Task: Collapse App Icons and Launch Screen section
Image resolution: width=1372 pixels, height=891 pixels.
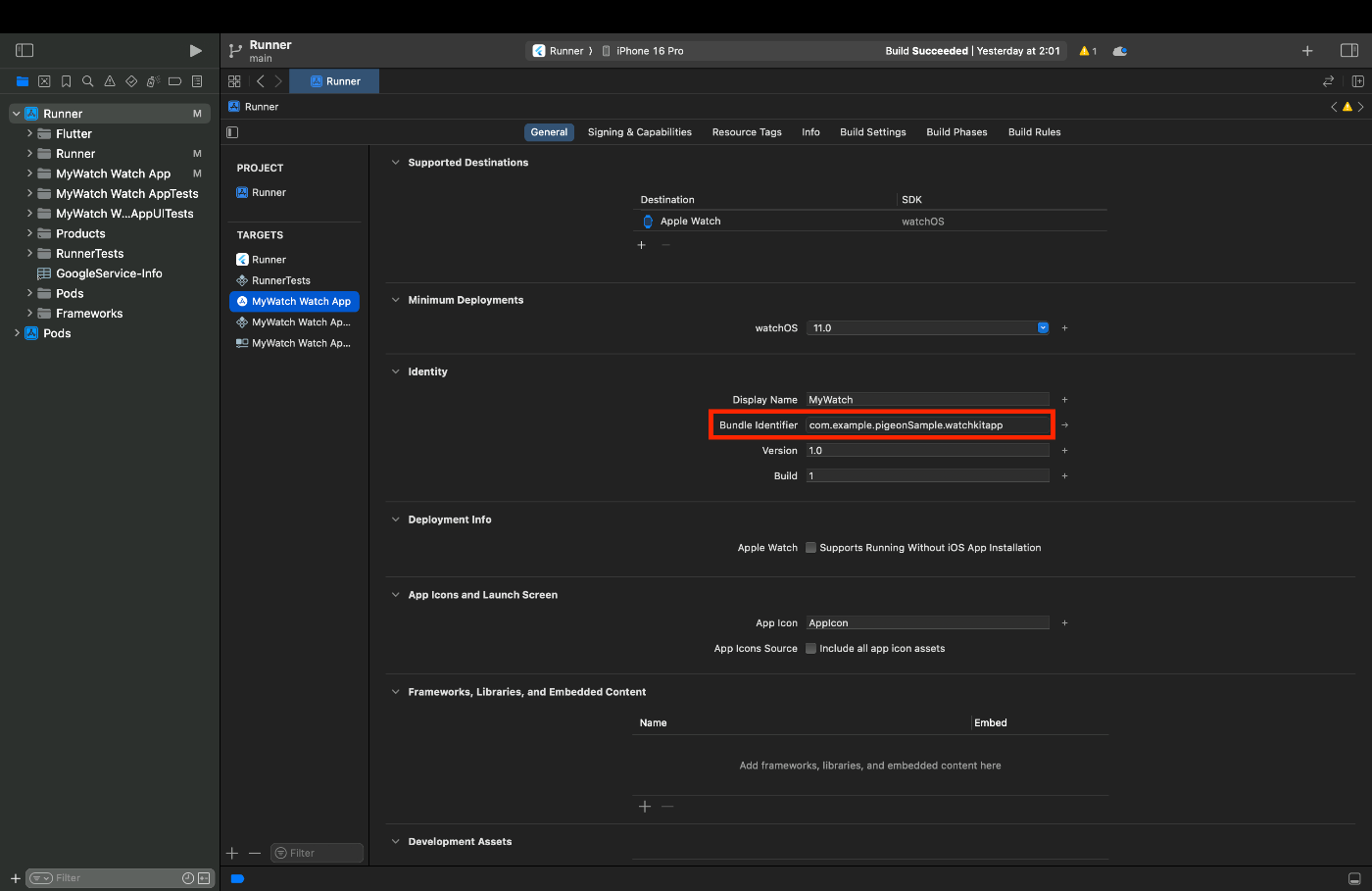Action: (396, 595)
